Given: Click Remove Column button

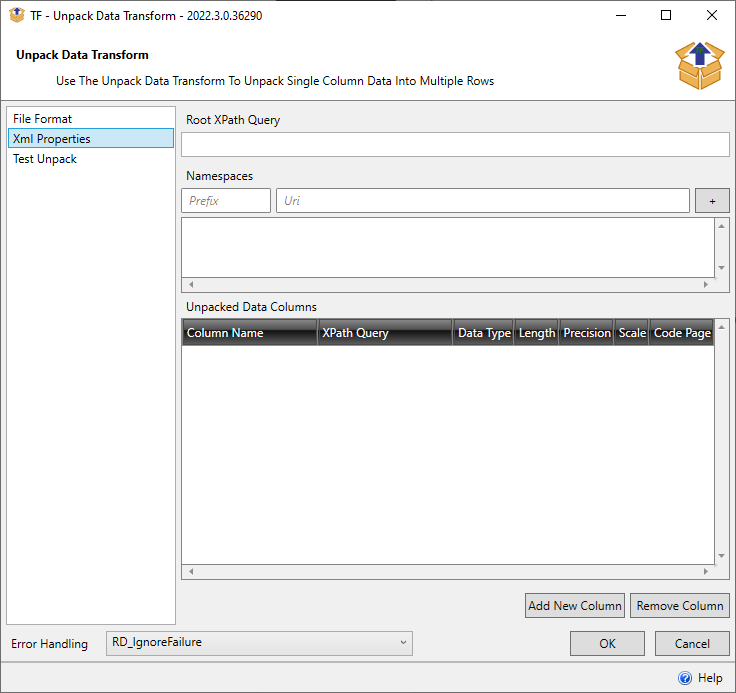Looking at the screenshot, I should point(680,606).
